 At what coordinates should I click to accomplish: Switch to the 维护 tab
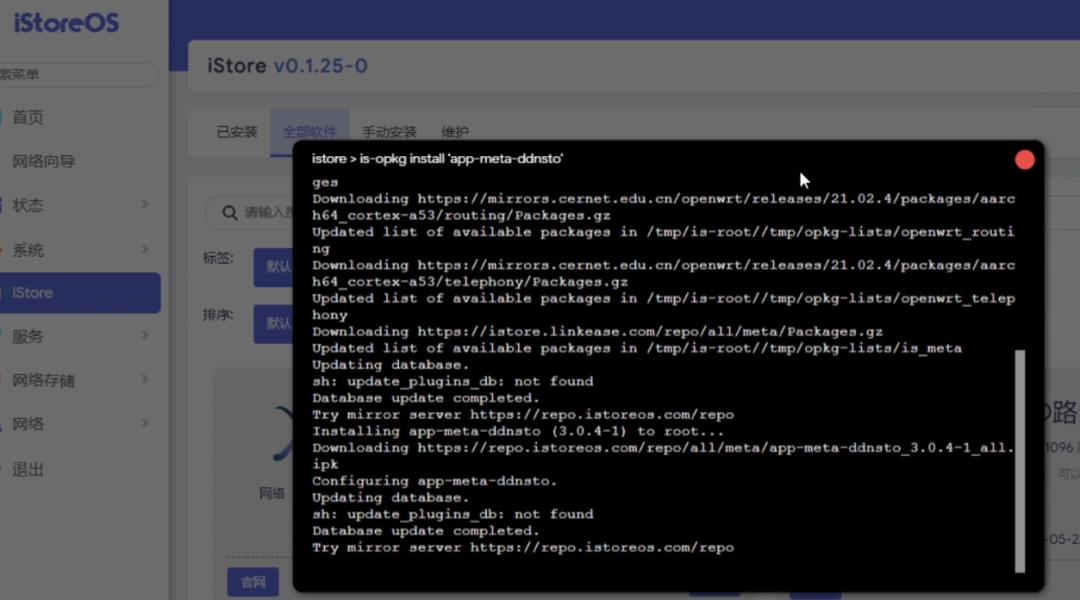click(455, 132)
